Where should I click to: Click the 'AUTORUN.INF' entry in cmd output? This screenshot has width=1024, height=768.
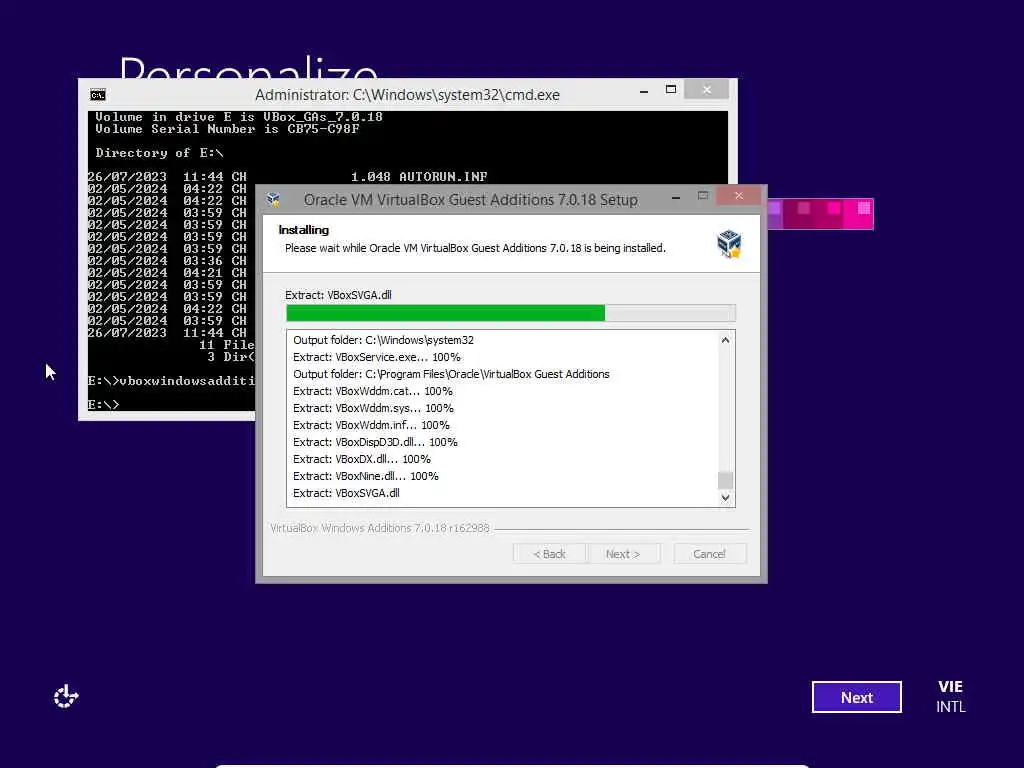point(443,177)
